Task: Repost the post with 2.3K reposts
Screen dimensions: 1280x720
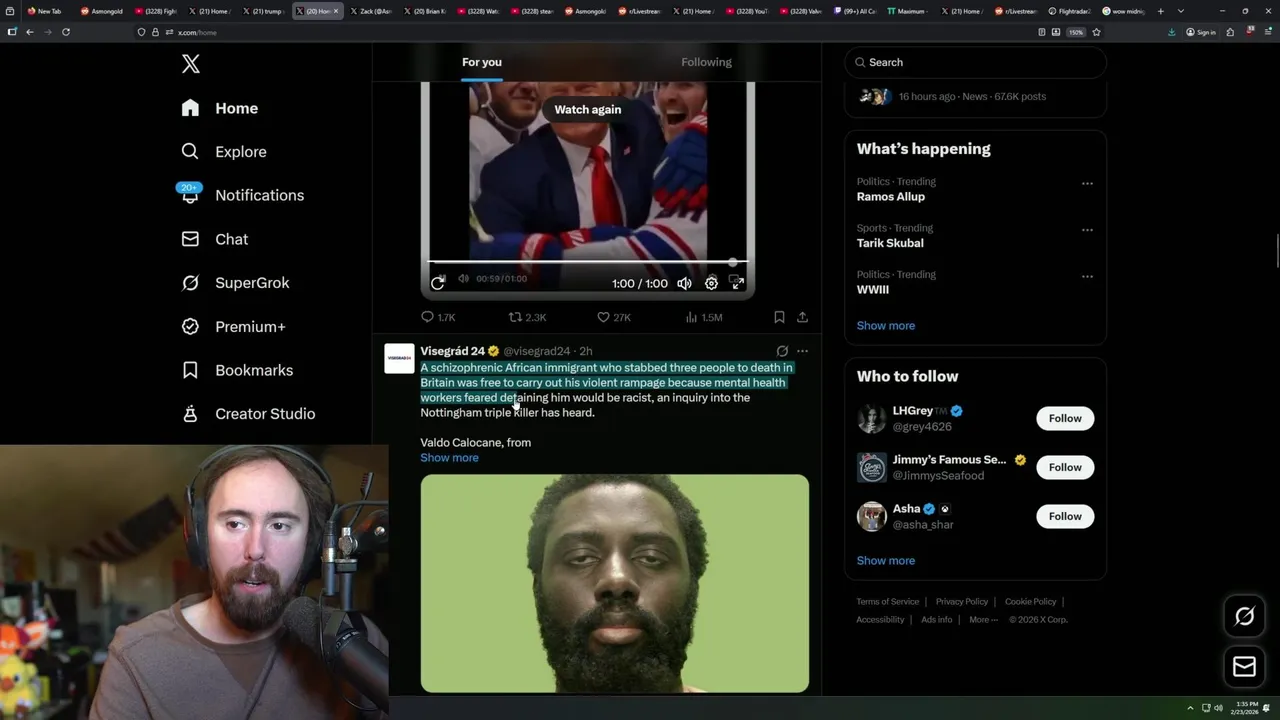Action: tap(528, 317)
